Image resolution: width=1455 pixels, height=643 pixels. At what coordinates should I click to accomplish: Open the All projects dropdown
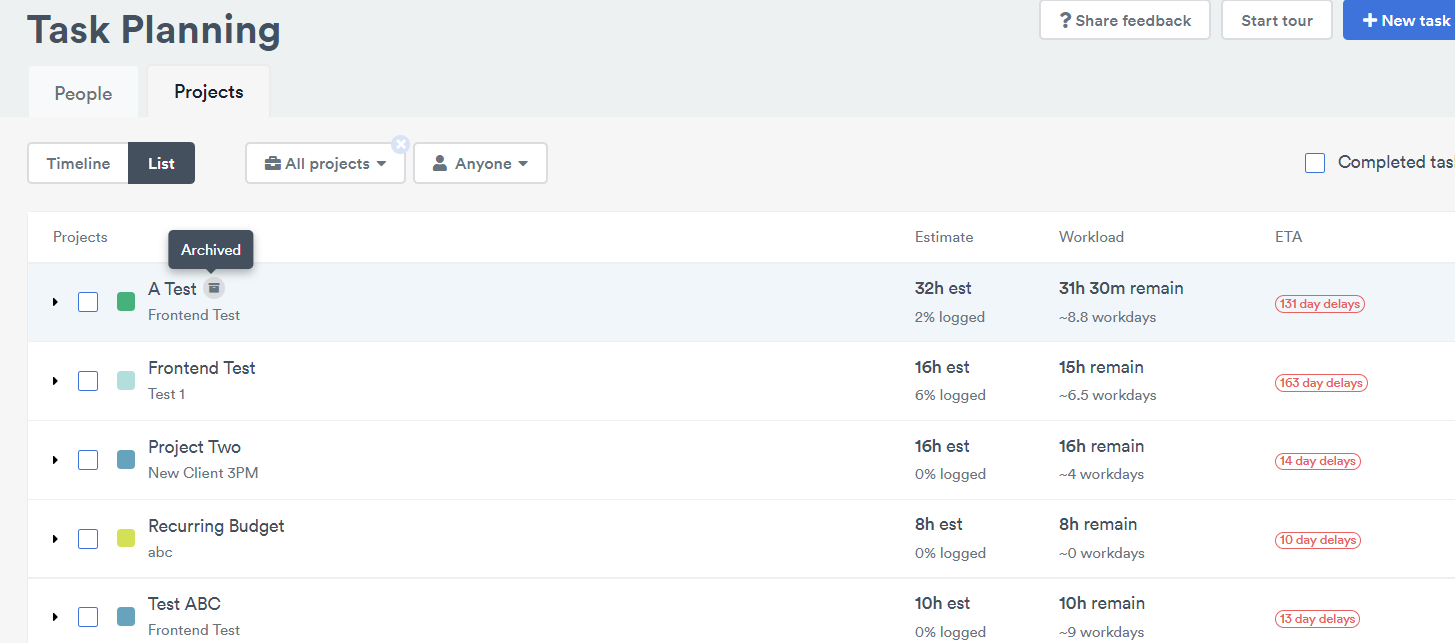click(x=325, y=163)
